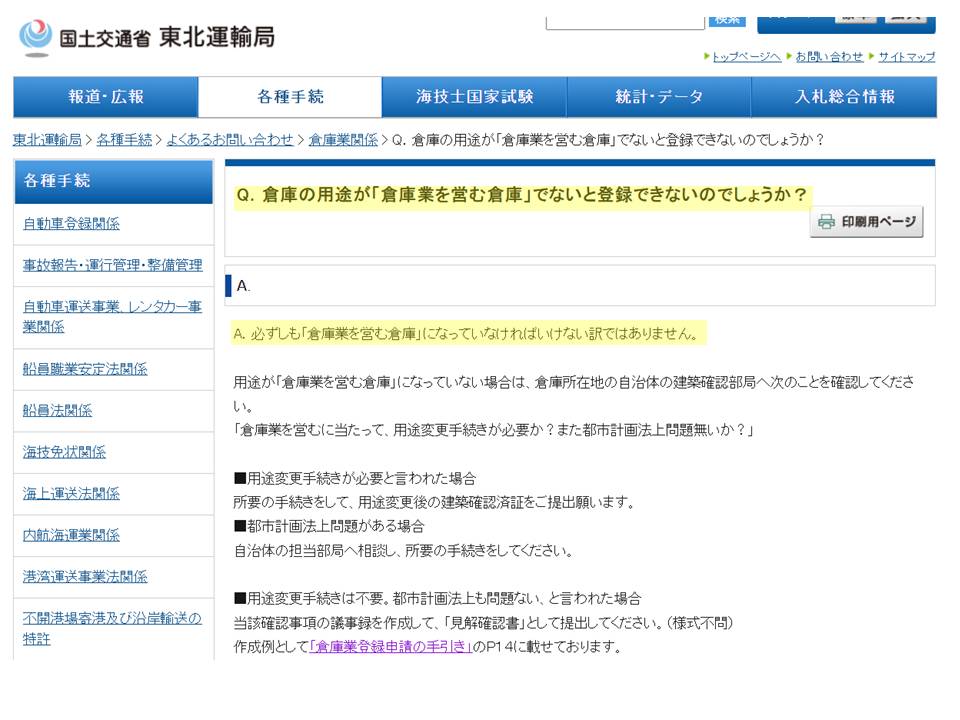Click 港湾運送事業法関係 in sidebar
960x720 pixels.
(85, 576)
